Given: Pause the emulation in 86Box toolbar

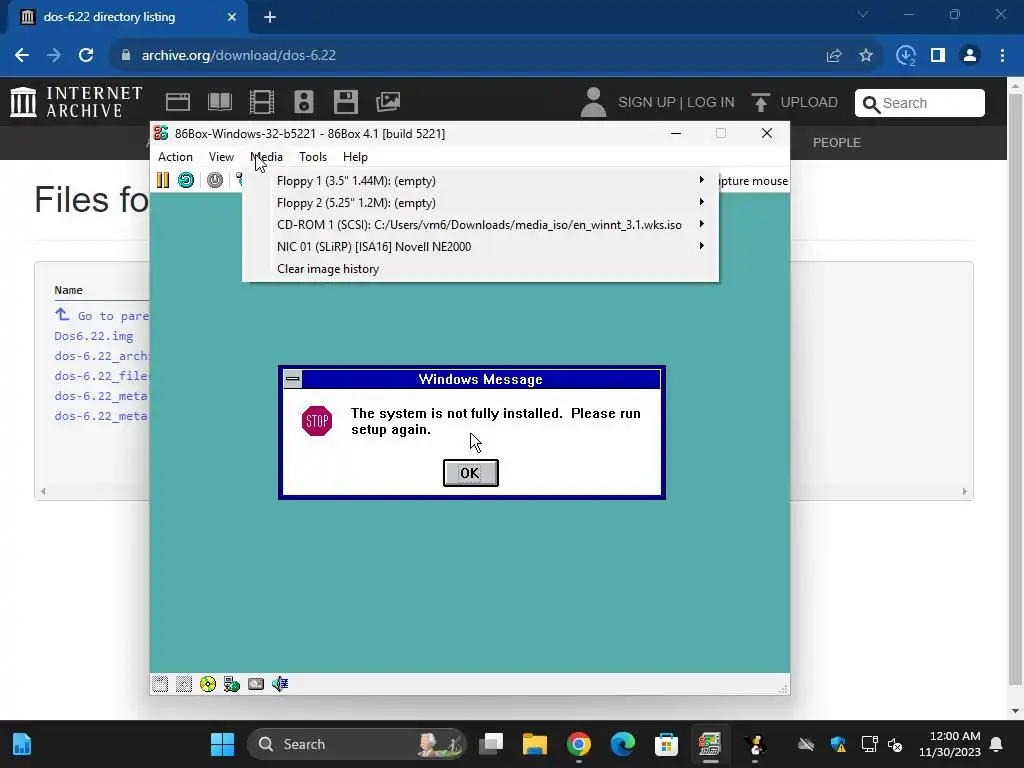Looking at the screenshot, I should [x=163, y=180].
